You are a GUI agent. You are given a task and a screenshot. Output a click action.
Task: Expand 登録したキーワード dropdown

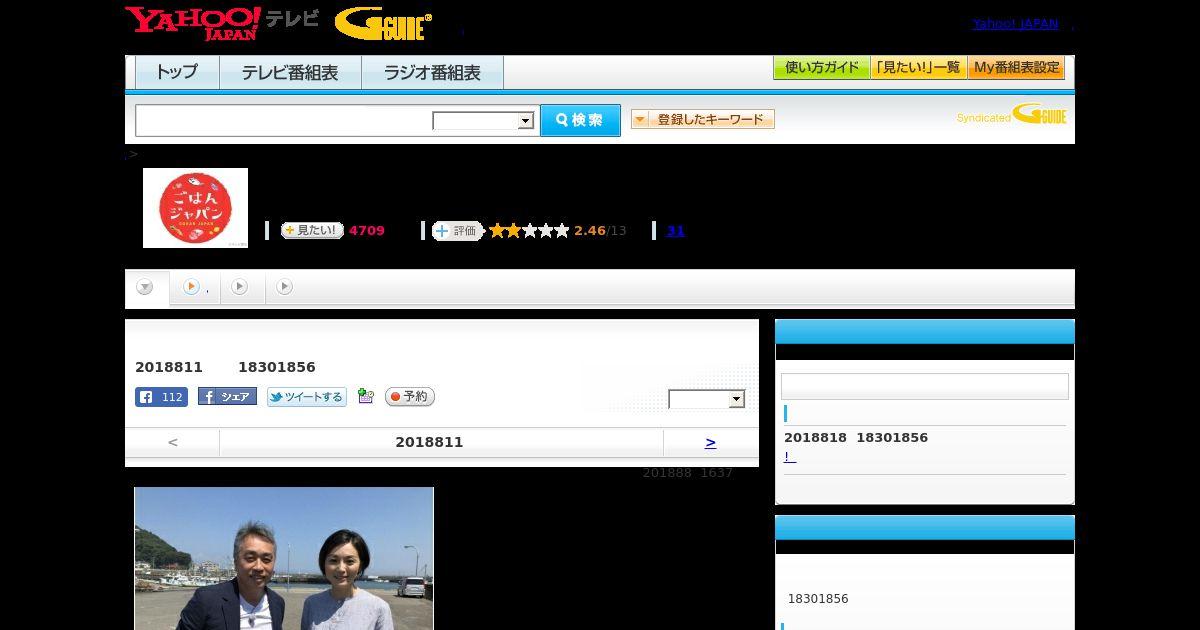point(703,119)
